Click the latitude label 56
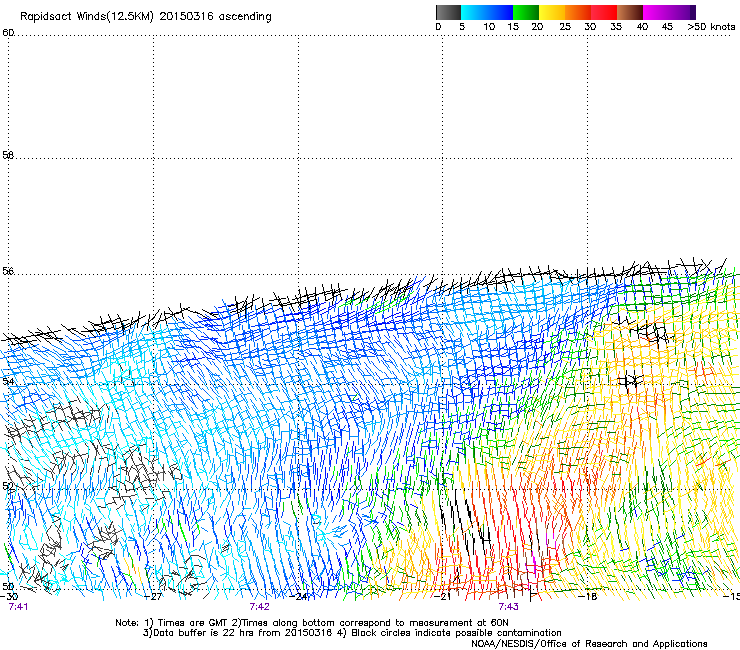Image resolution: width=740 pixels, height=650 pixels. click(x=8, y=271)
